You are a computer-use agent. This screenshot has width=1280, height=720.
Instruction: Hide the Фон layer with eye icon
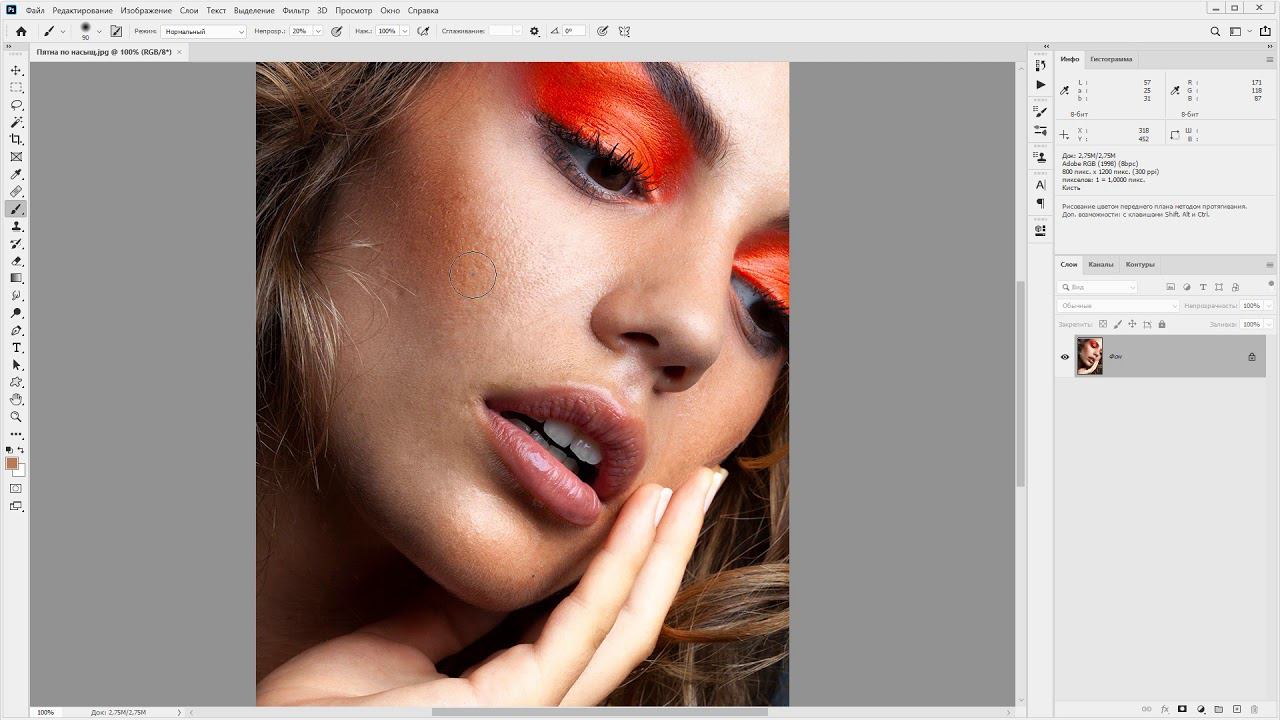1064,357
